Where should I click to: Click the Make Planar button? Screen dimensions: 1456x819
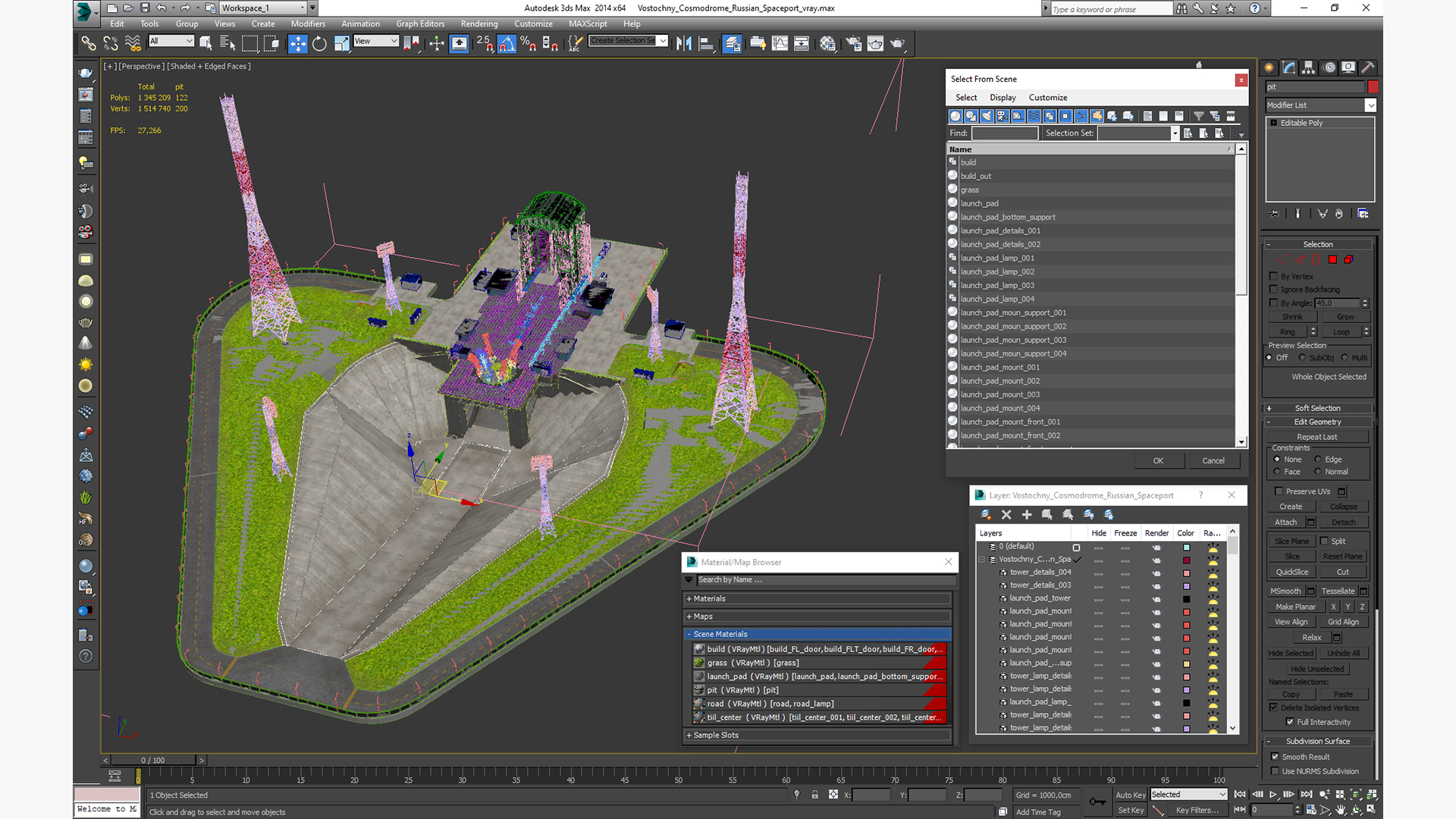click(x=1295, y=607)
